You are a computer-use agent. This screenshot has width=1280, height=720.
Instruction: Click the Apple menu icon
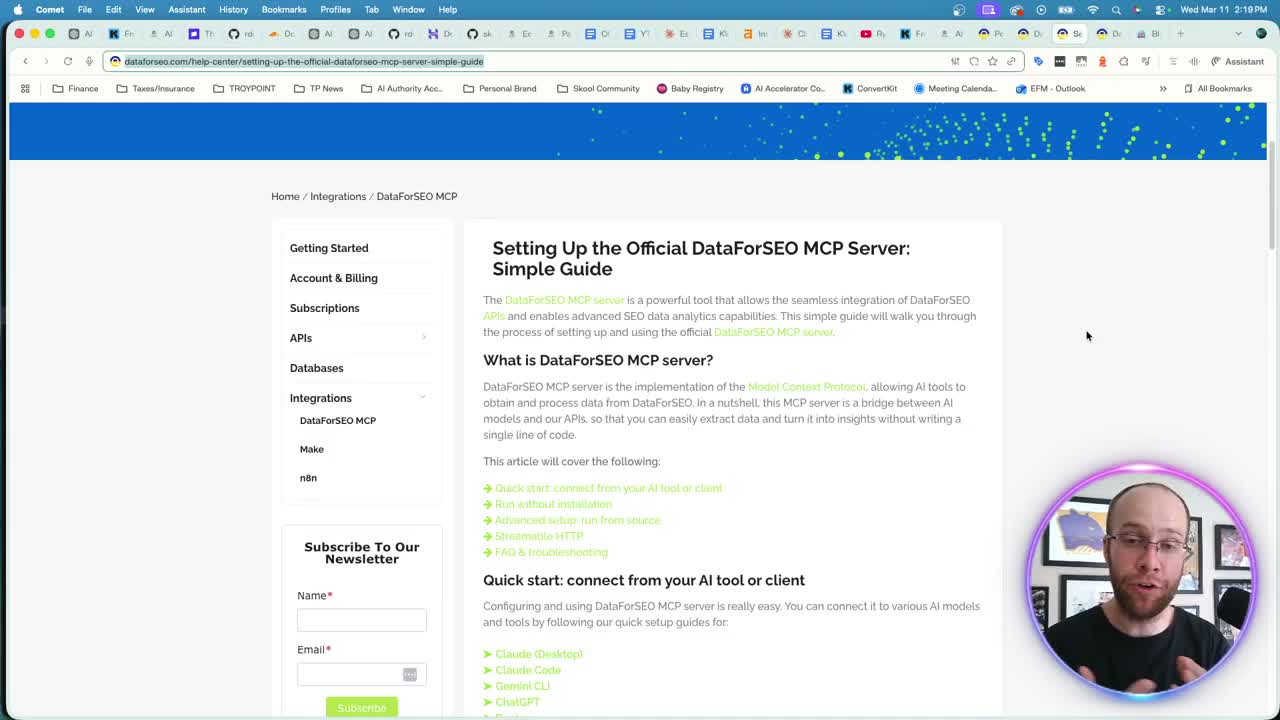pos(18,10)
